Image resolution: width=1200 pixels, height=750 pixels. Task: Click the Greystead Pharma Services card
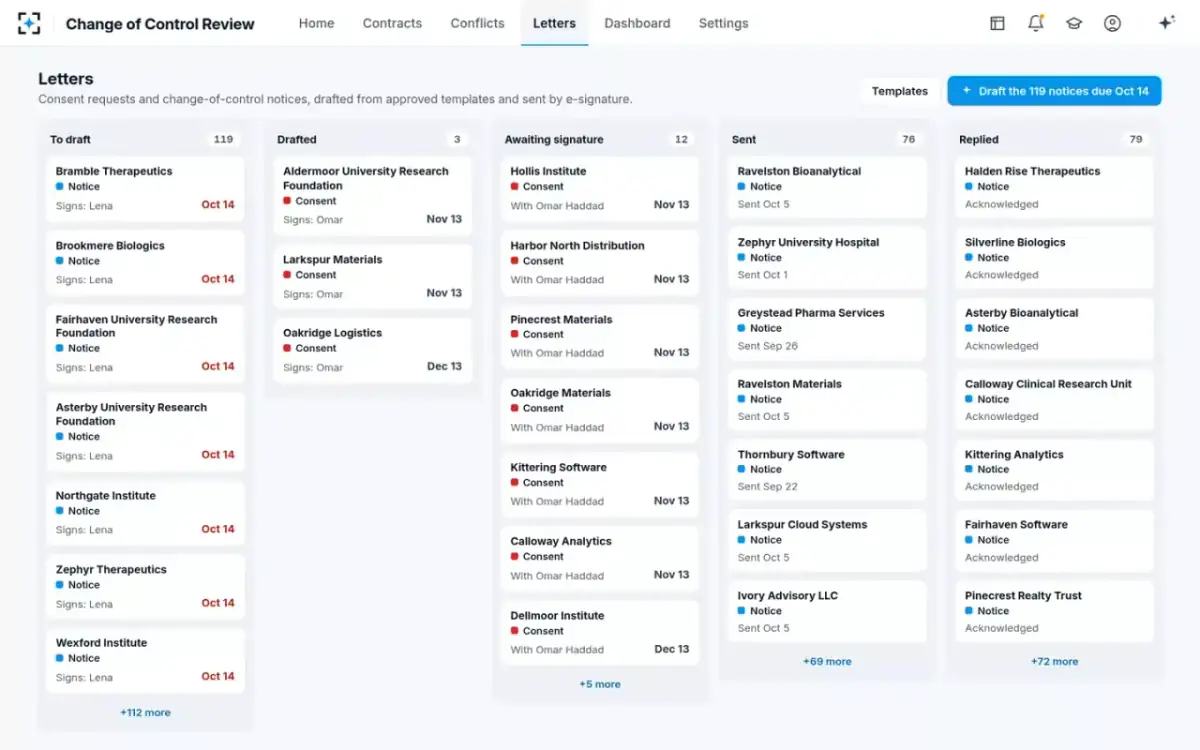[x=827, y=330]
